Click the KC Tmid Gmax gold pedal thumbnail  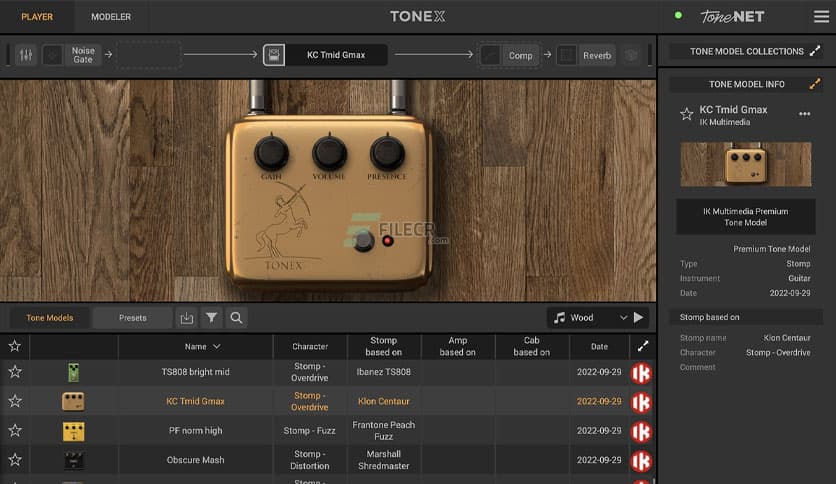(x=73, y=401)
